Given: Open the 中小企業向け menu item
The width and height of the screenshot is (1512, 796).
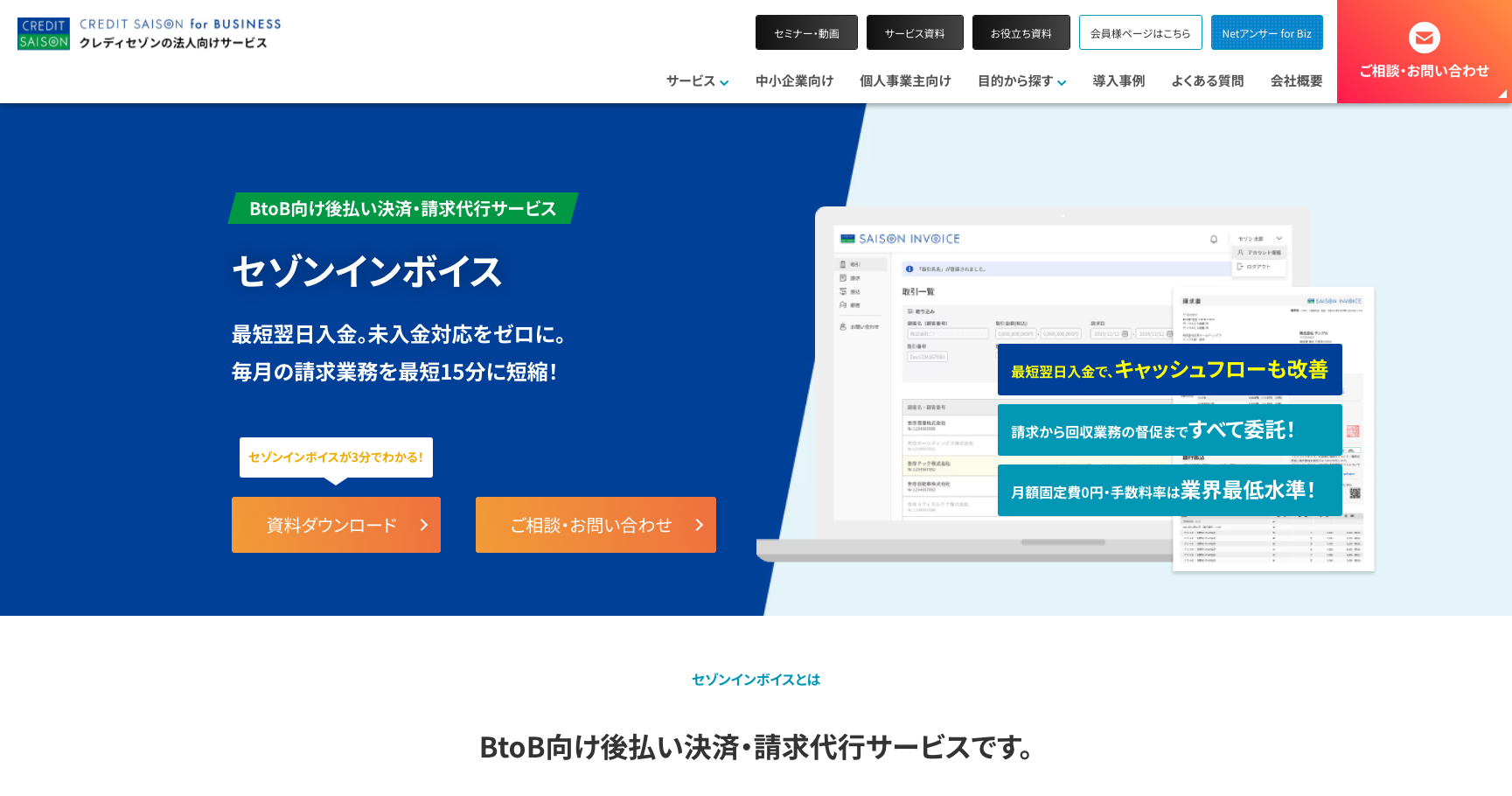Looking at the screenshot, I should point(794,80).
